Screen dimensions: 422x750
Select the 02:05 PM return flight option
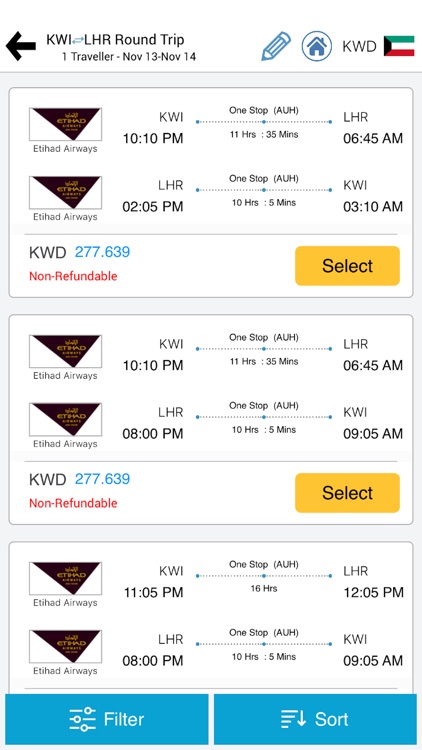(347, 266)
